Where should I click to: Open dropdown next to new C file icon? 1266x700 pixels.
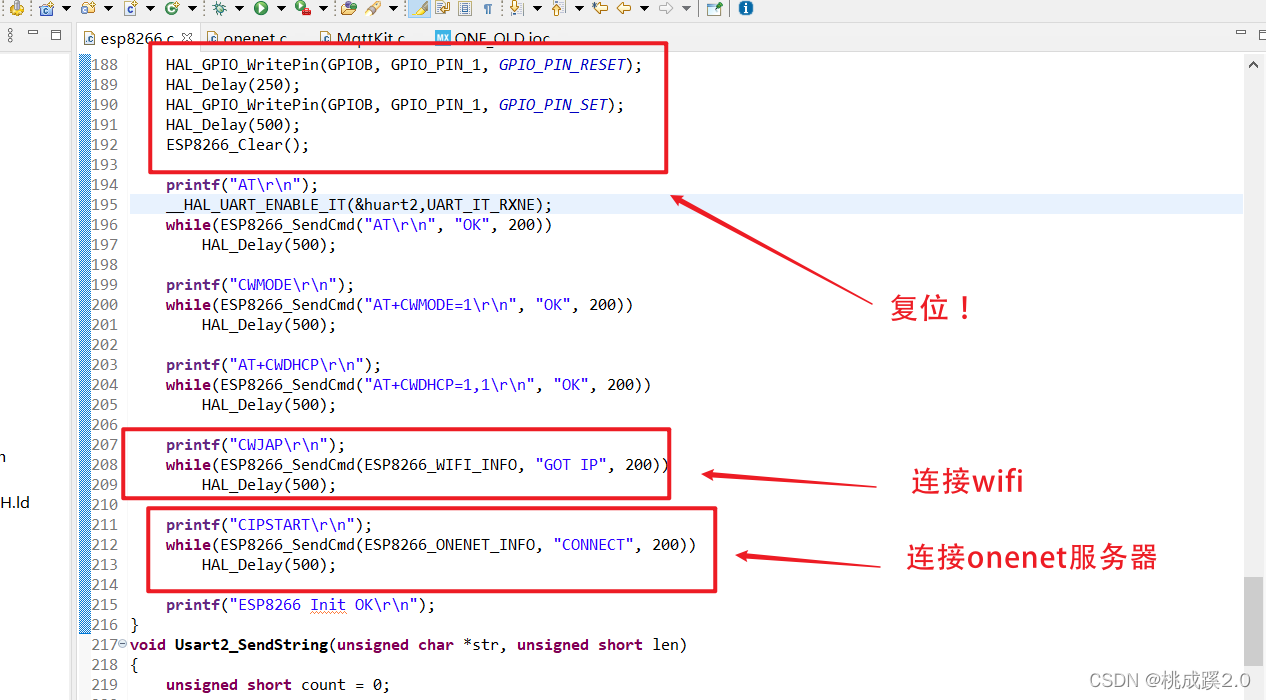tap(149, 8)
